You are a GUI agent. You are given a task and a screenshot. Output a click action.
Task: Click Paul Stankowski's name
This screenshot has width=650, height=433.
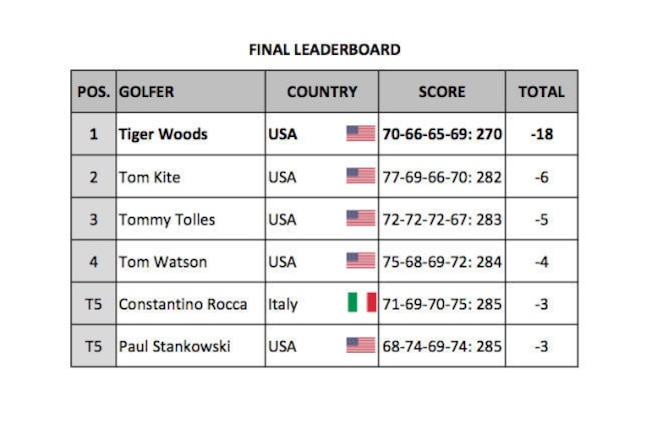(x=175, y=346)
